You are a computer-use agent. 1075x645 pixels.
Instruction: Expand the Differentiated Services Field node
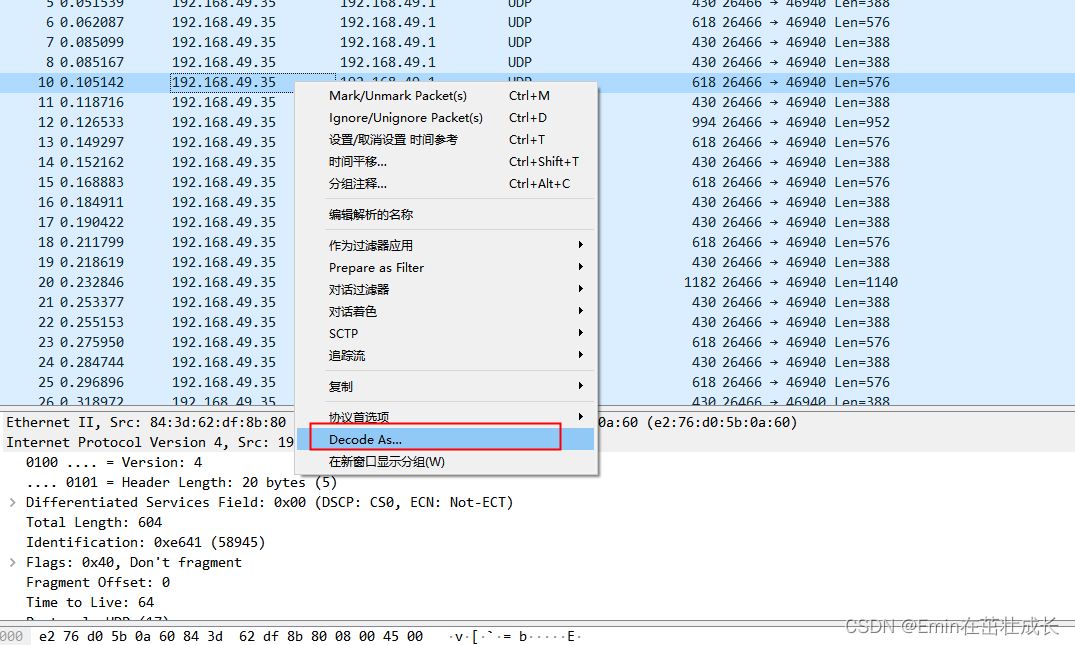coord(10,502)
